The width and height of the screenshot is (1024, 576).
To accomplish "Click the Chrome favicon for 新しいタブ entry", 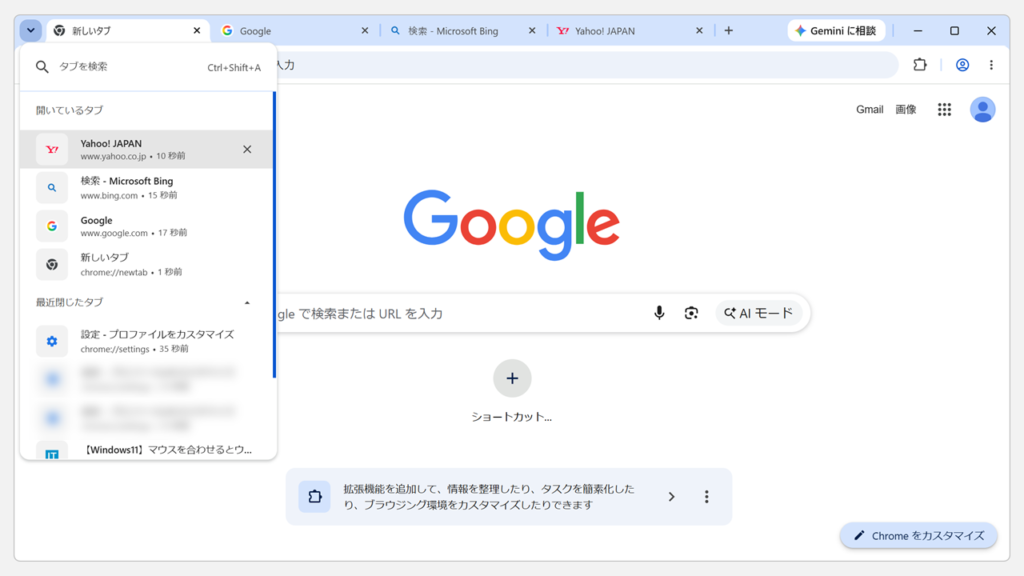I will tap(52, 264).
